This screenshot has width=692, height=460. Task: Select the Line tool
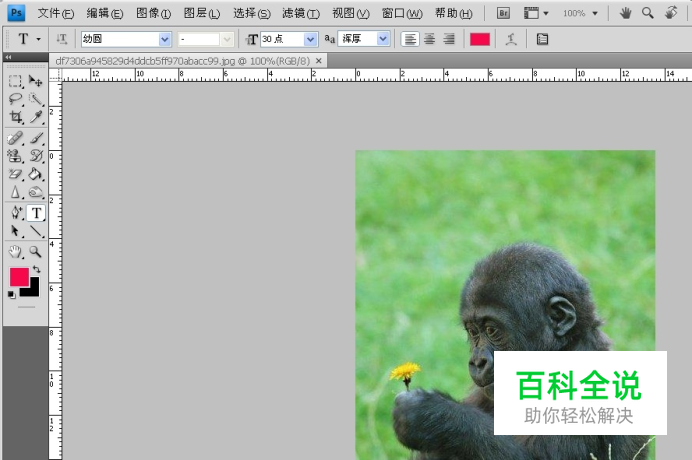point(36,231)
